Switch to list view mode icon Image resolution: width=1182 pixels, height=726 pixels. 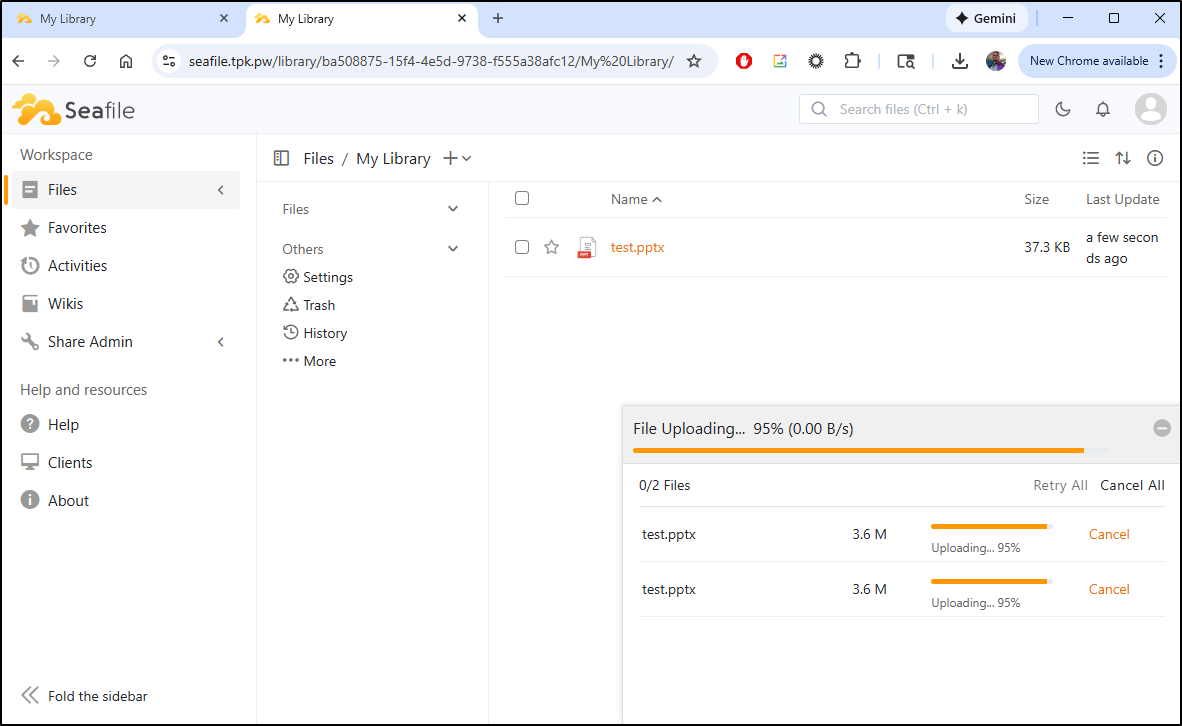[x=1091, y=158]
